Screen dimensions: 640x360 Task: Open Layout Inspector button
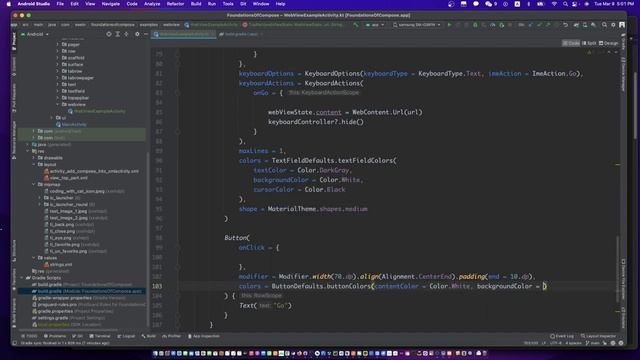598,336
